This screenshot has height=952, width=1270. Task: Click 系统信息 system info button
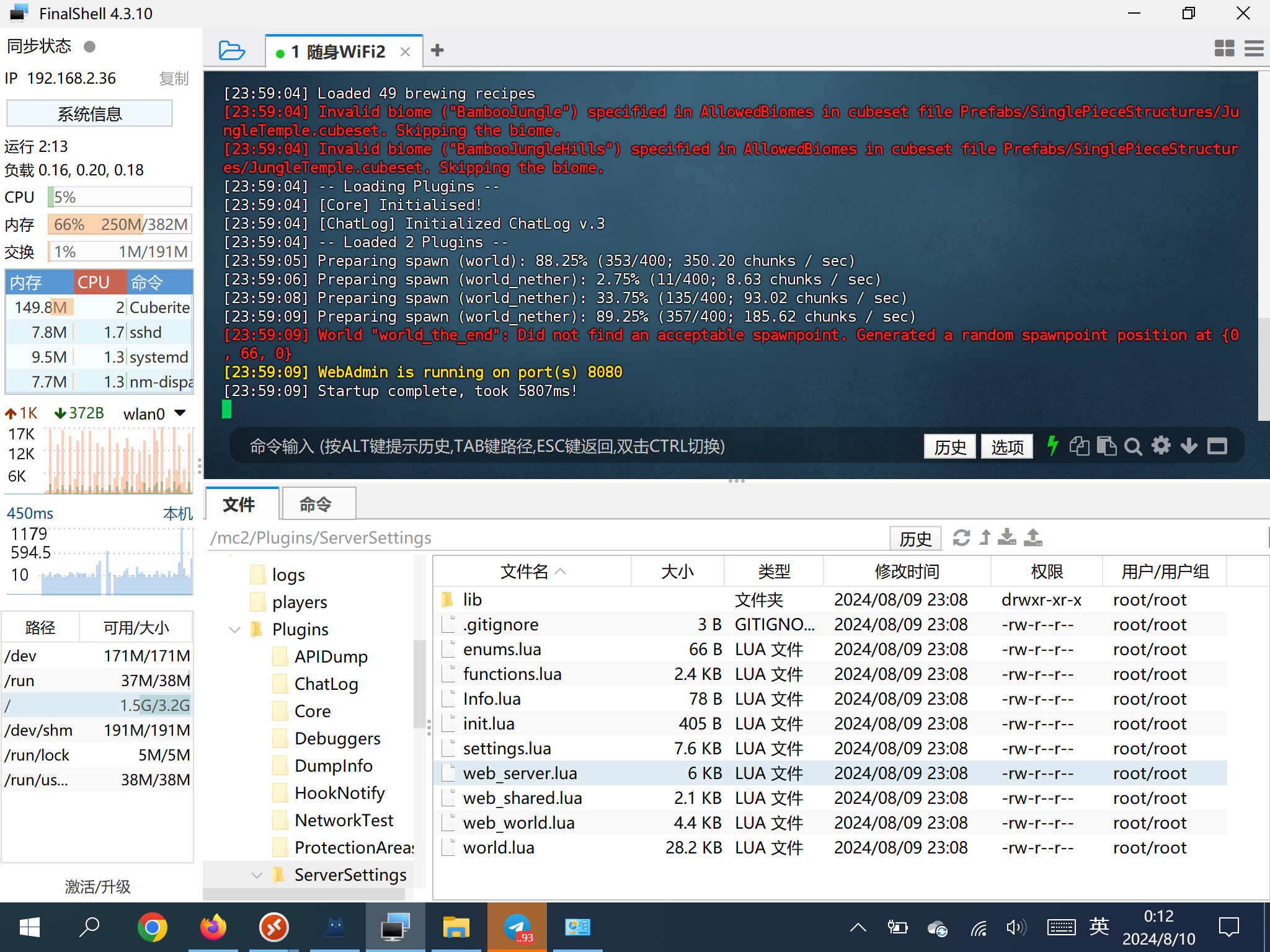[x=89, y=114]
